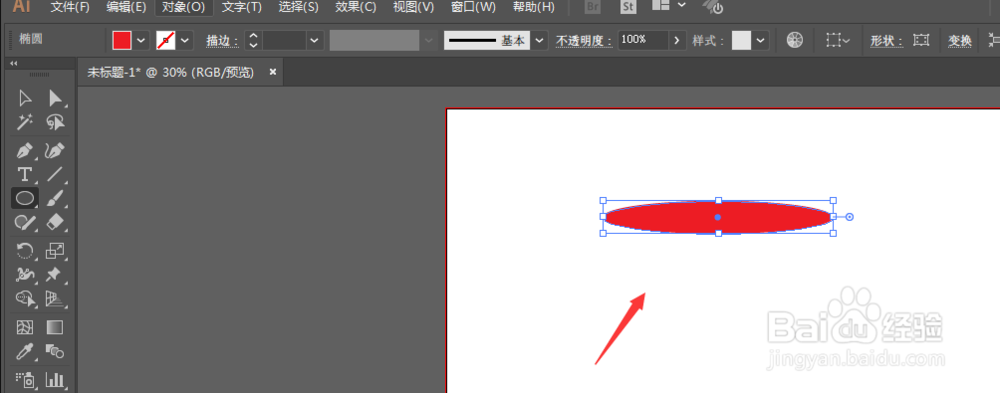Screen dimensions: 1000x393
Task: Open the stroke weight dropdown
Action: 315,40
